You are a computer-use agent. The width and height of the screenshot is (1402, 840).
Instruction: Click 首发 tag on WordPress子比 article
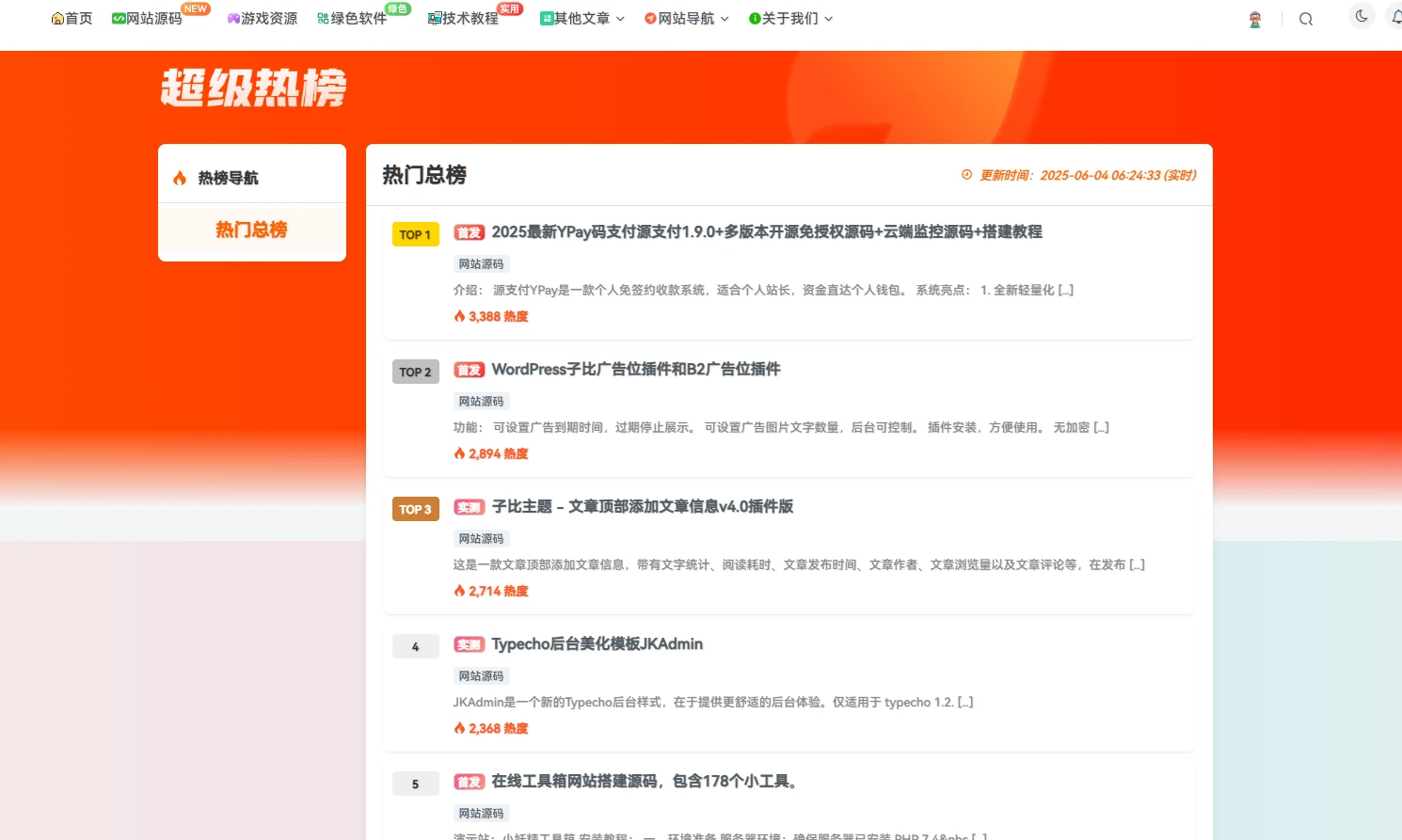(469, 370)
